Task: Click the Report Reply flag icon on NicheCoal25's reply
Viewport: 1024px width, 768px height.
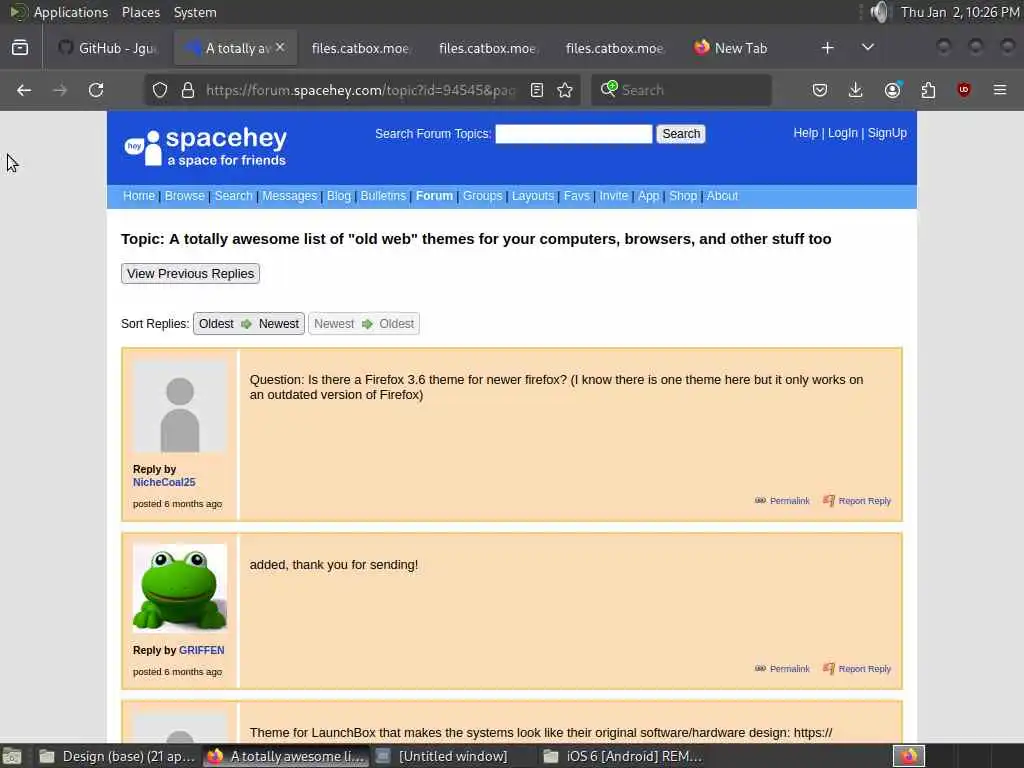Action: (829, 500)
